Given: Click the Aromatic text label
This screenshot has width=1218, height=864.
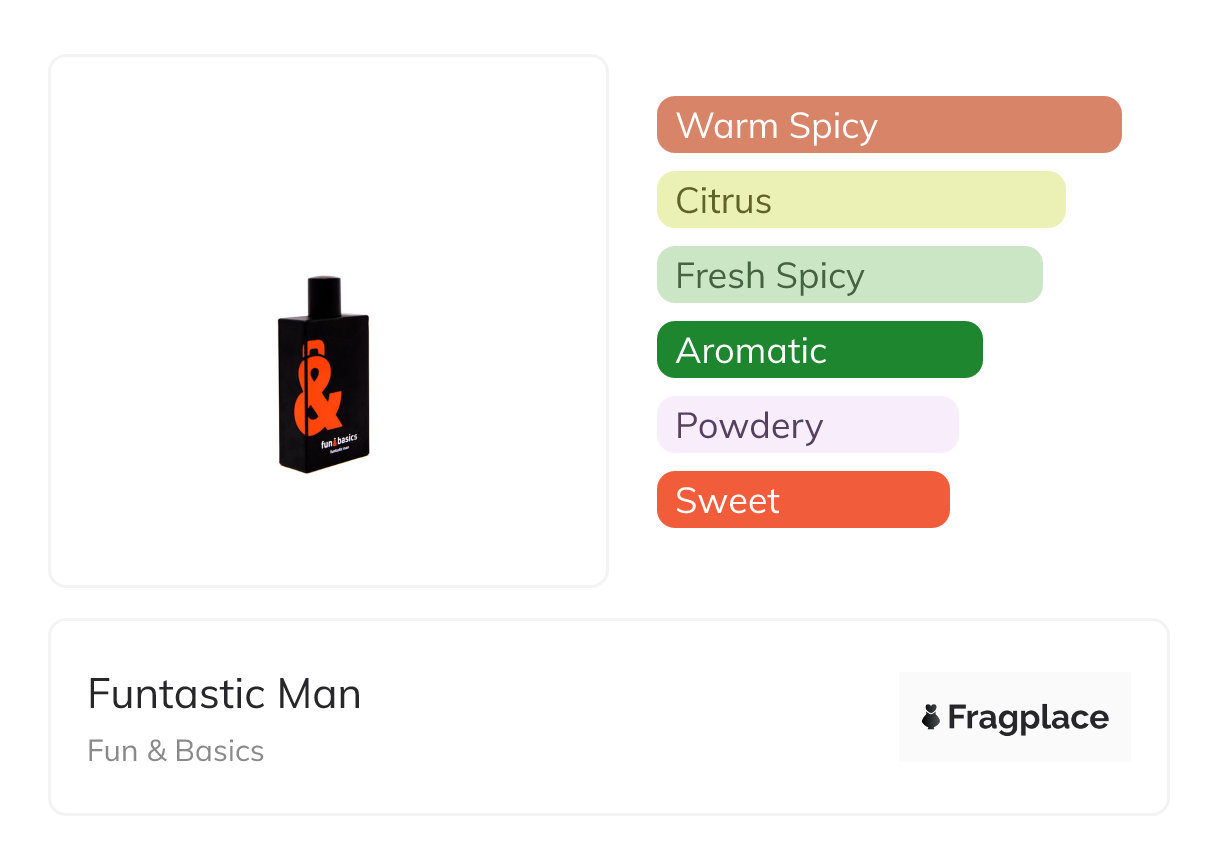Looking at the screenshot, I should (751, 351).
